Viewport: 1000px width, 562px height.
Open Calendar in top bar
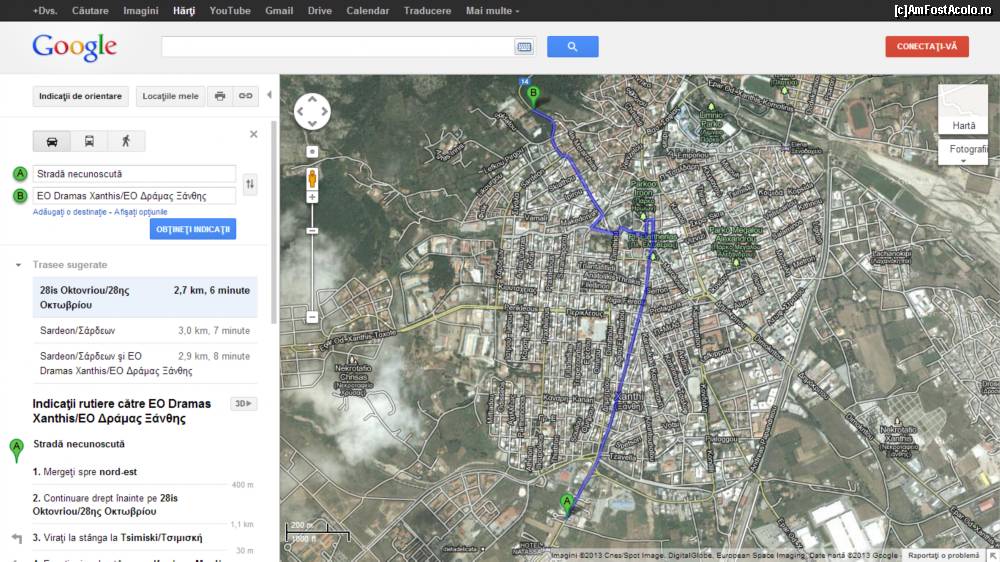(367, 11)
